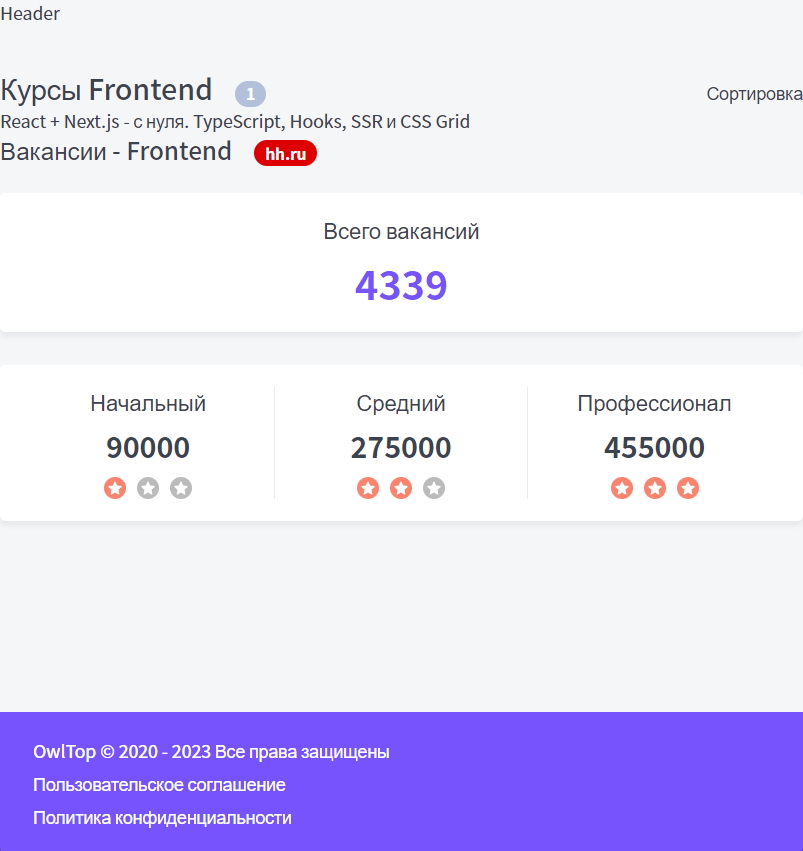Click the Header text at top
The height and width of the screenshot is (851, 803).
30,14
